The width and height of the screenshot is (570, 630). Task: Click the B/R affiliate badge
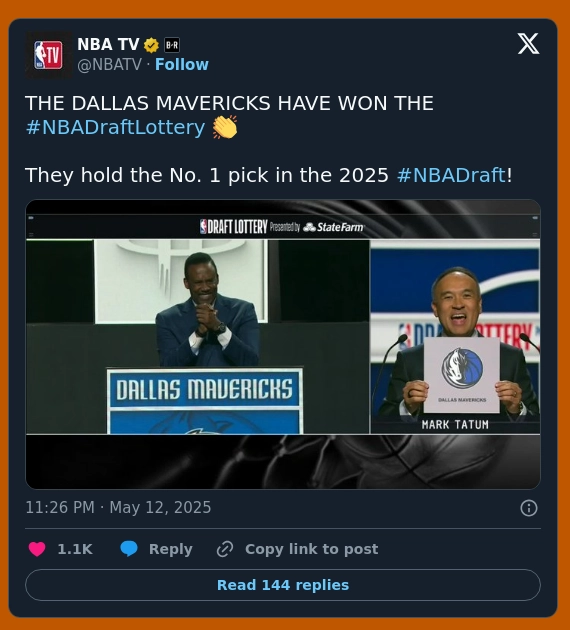[172, 45]
